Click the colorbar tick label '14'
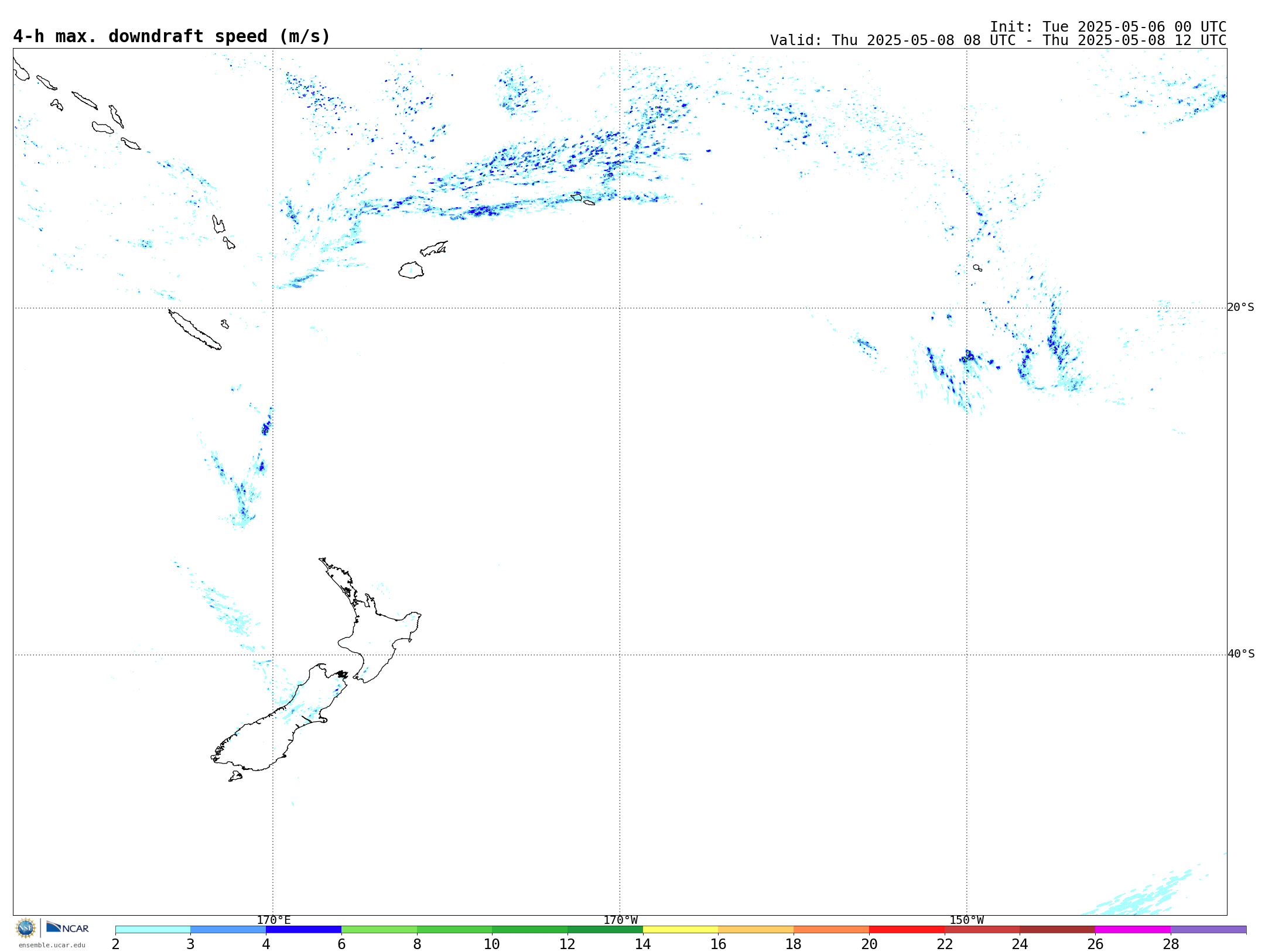This screenshot has height=952, width=1265. [x=643, y=944]
